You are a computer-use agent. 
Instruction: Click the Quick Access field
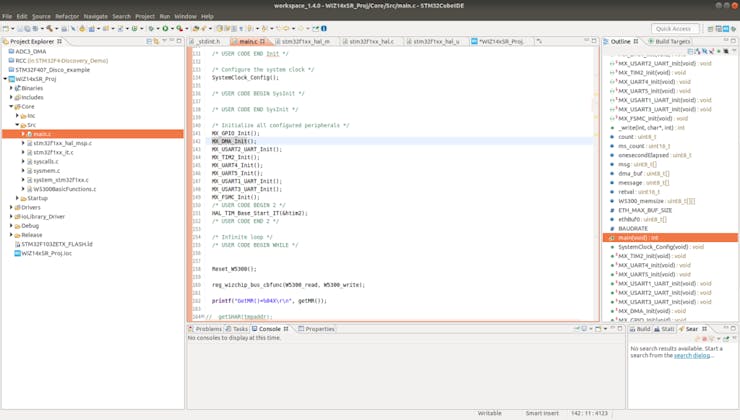point(675,29)
